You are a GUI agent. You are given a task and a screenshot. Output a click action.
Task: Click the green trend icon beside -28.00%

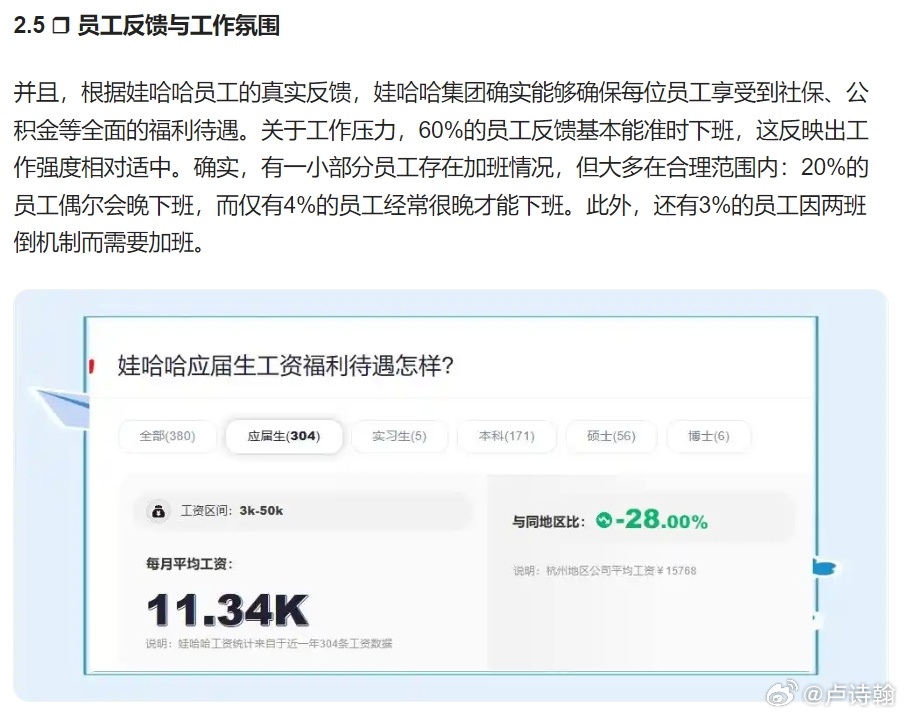604,520
